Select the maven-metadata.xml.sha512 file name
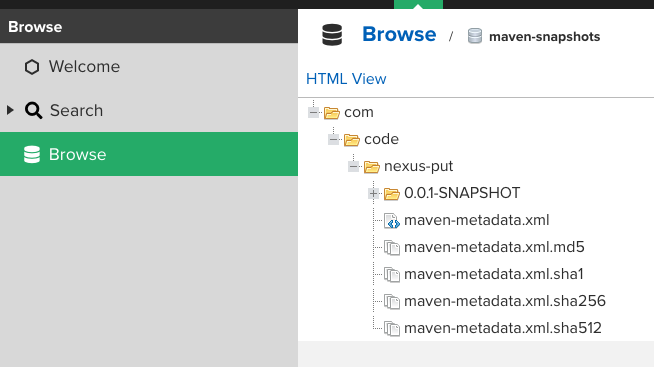 click(x=503, y=328)
